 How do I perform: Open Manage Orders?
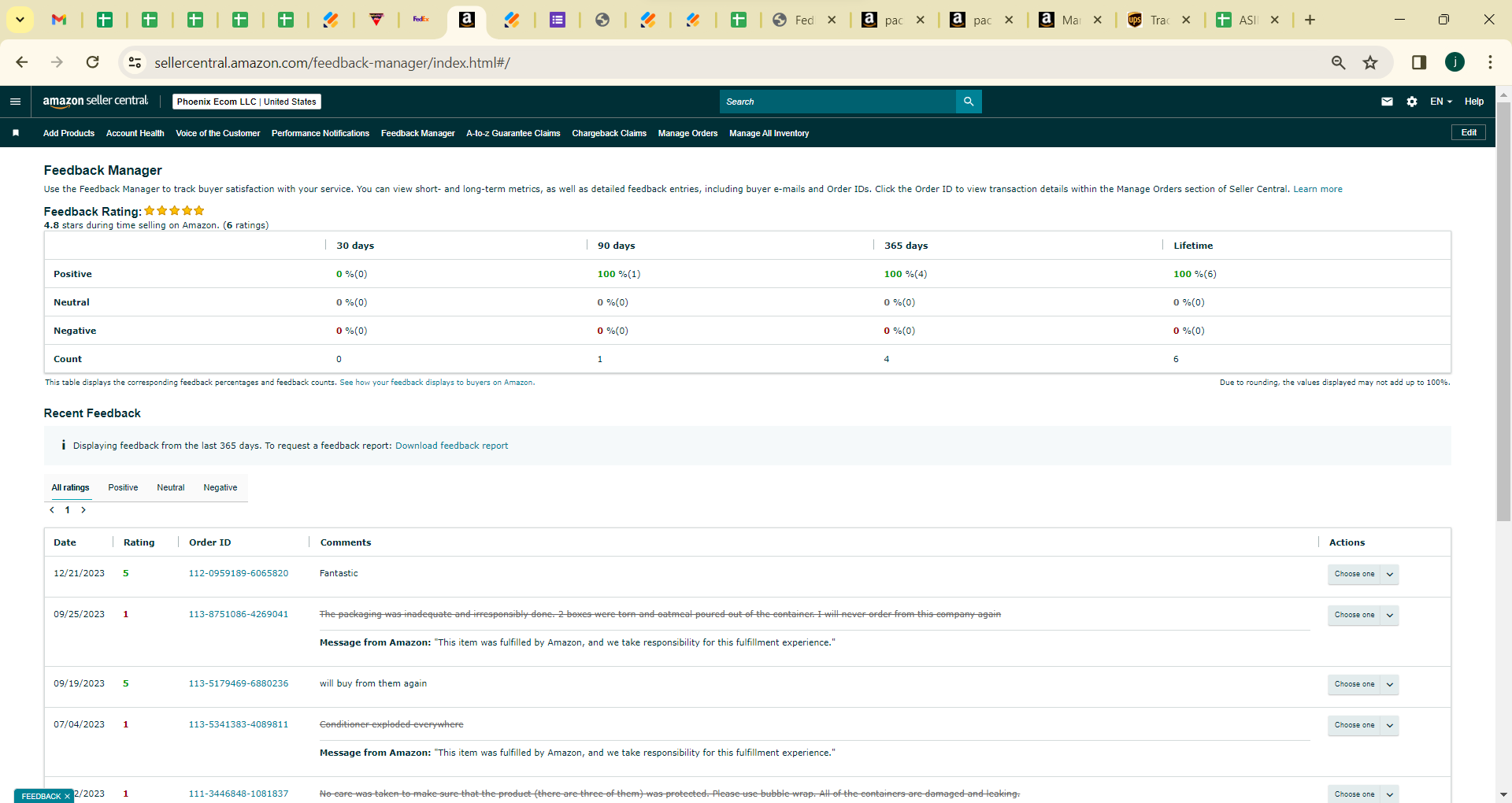[688, 133]
